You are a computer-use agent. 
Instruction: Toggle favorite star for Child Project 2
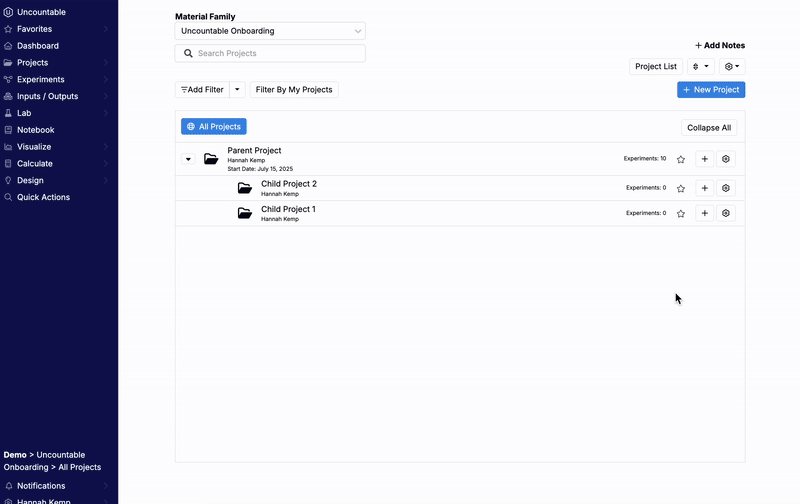point(681,188)
